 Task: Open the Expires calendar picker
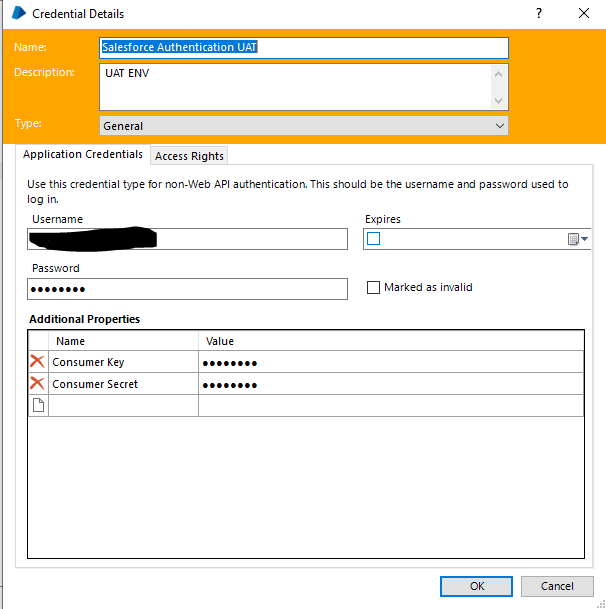(578, 239)
